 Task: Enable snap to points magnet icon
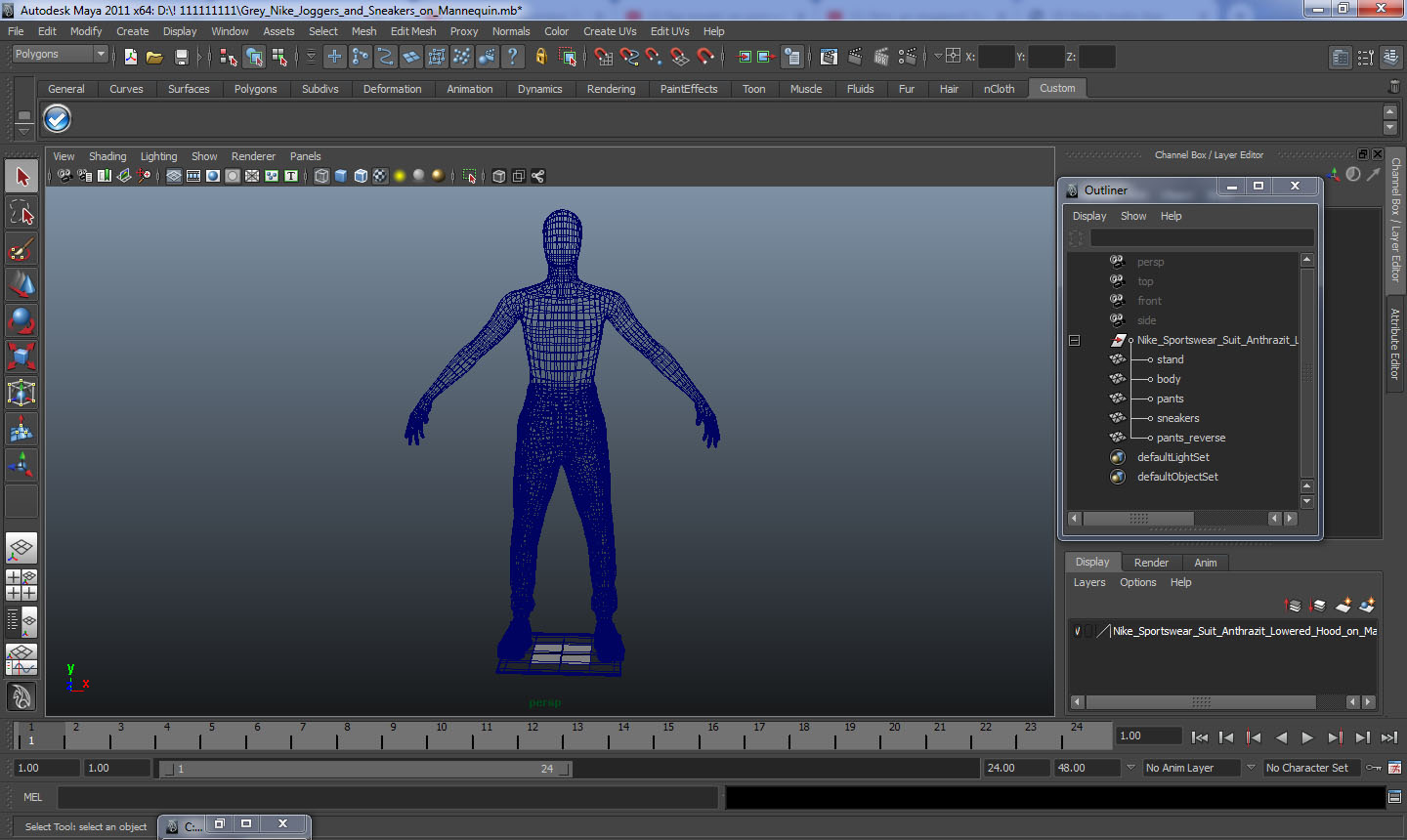(655, 57)
